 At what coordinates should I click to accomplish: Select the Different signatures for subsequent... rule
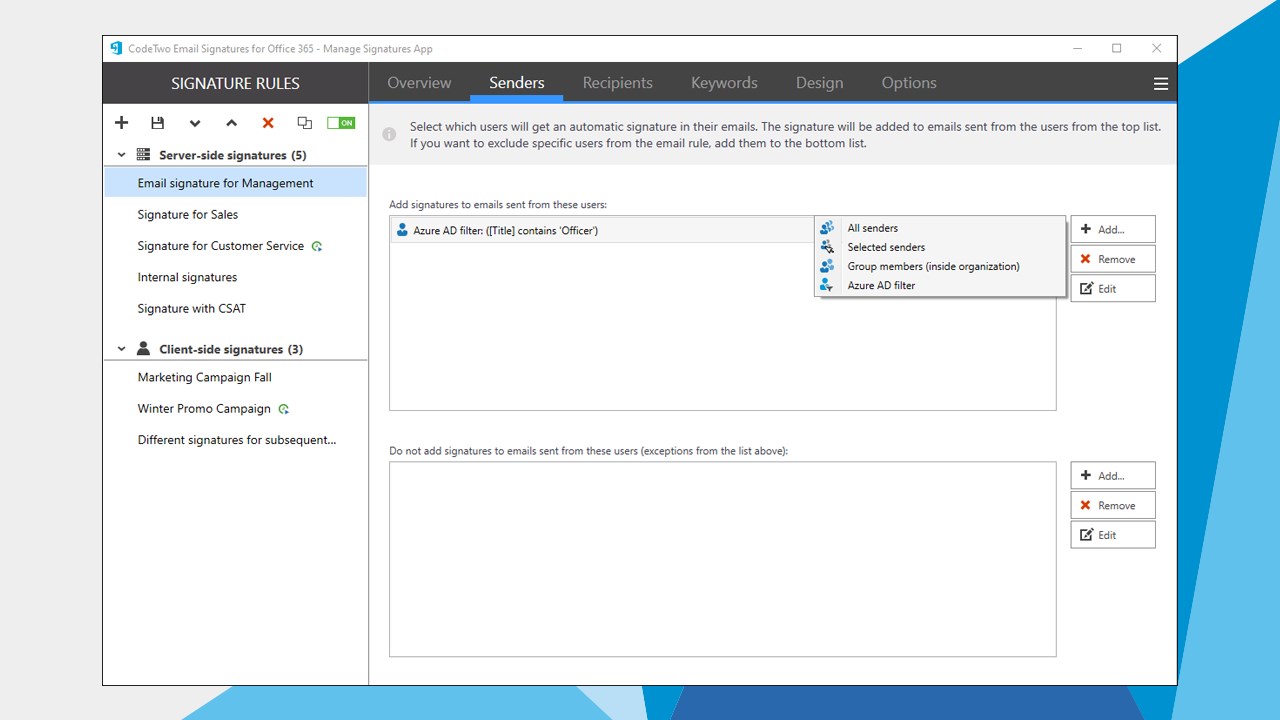point(235,440)
